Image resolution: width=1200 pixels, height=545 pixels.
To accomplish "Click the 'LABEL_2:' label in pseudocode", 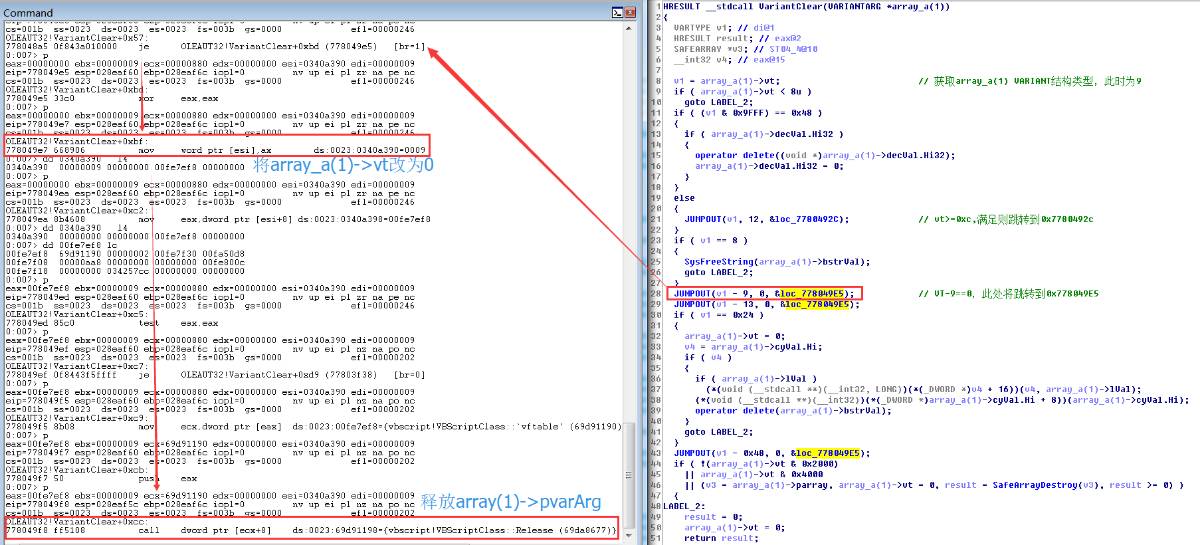I will tap(682, 505).
